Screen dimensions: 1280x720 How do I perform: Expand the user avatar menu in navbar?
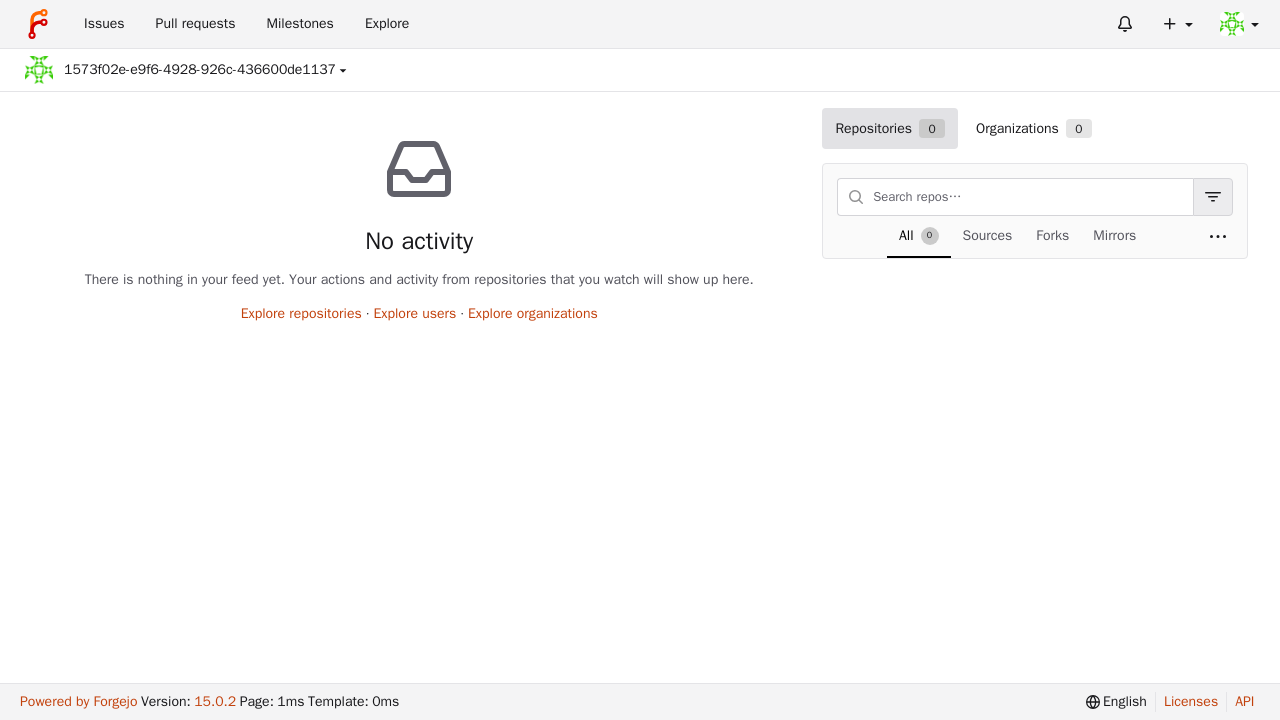tap(1239, 24)
